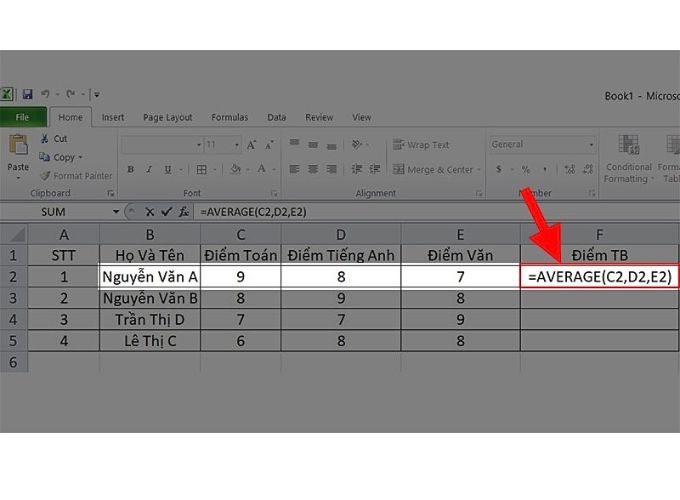The image size is (680, 500).
Task: Switch to the Review tab
Action: point(319,117)
